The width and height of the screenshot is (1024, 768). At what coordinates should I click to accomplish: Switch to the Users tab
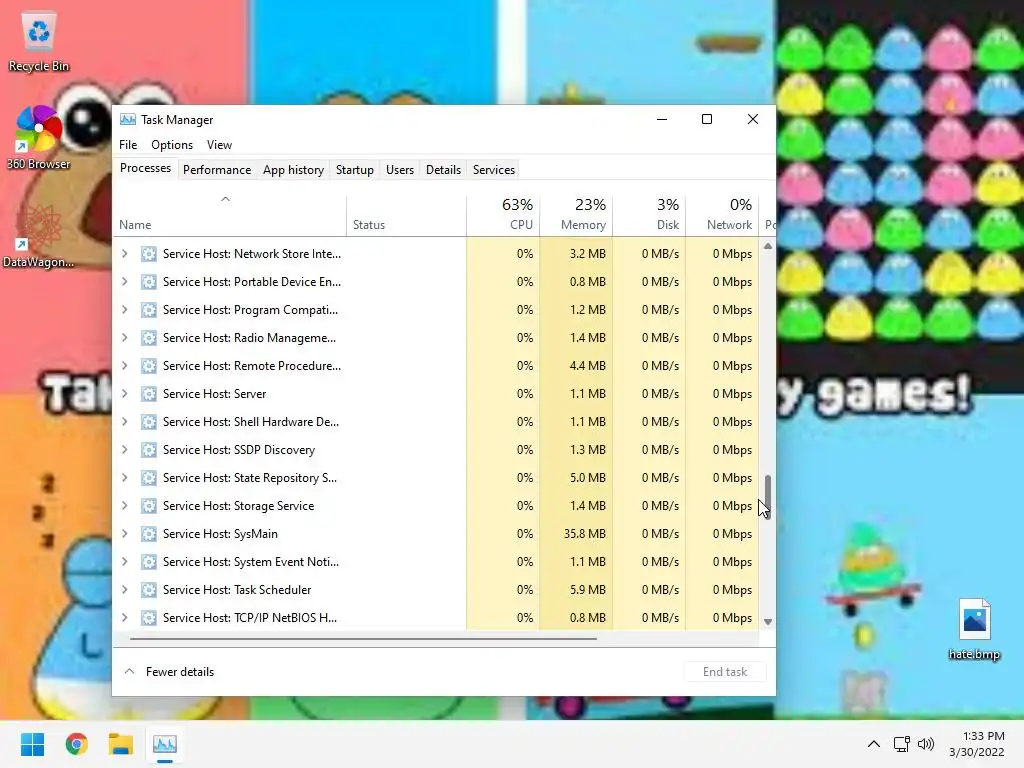400,170
